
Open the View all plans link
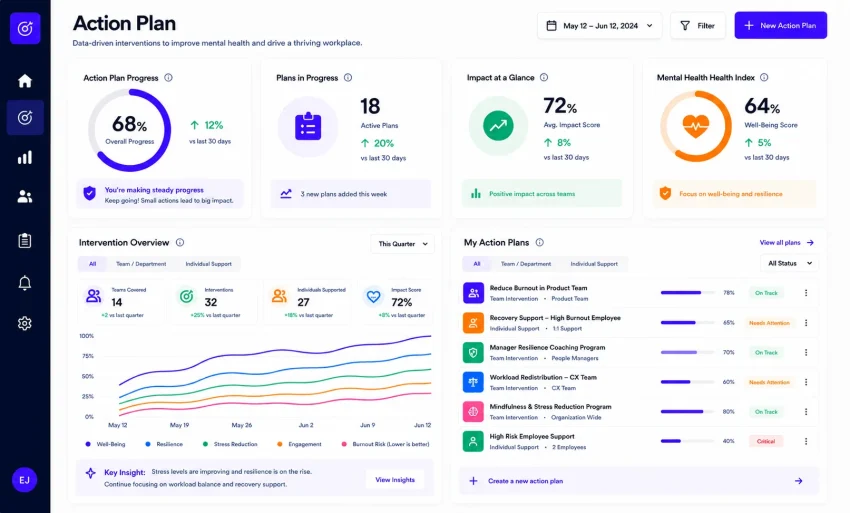[x=787, y=242]
